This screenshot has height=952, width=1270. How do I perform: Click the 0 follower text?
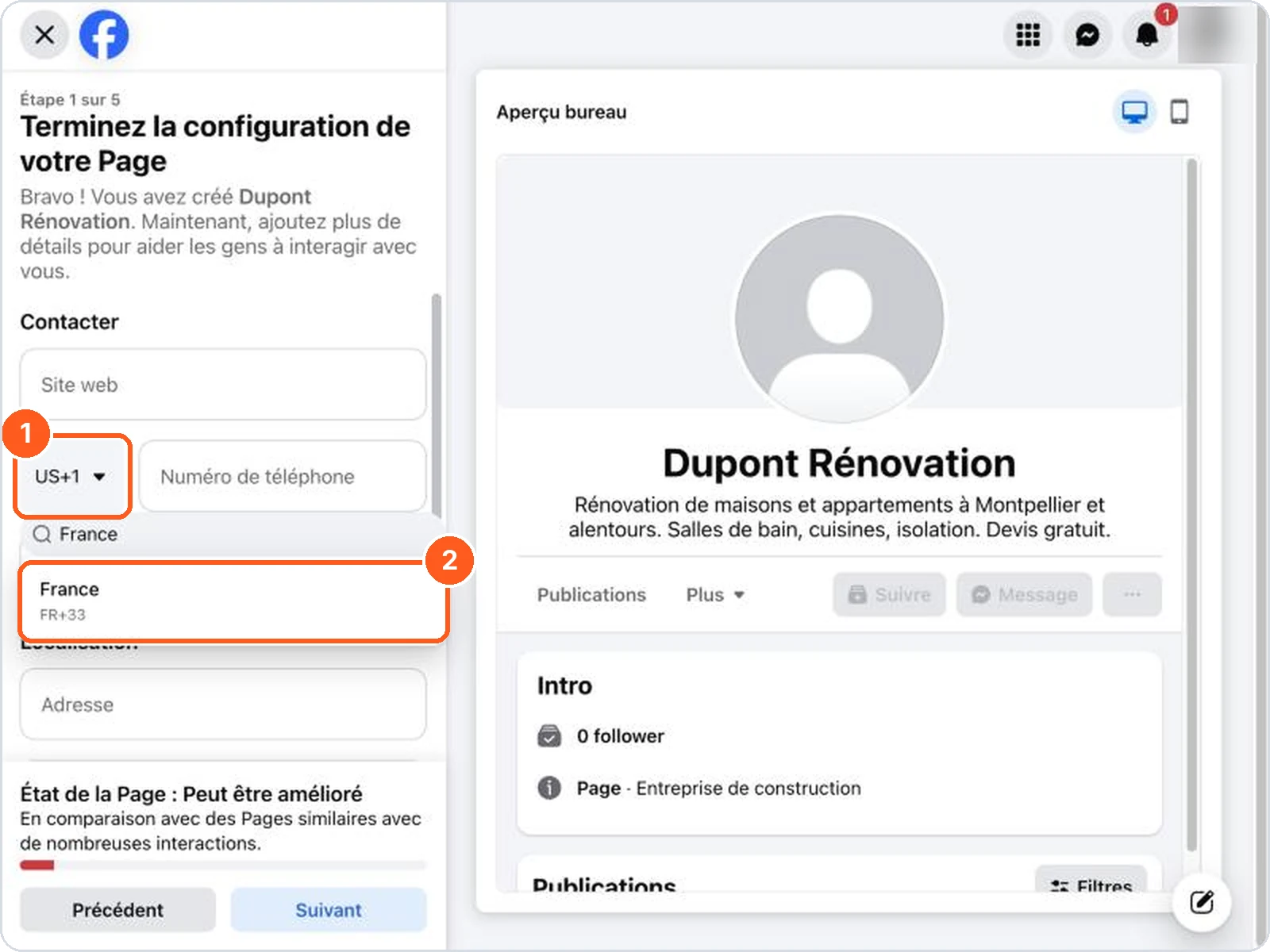click(620, 736)
